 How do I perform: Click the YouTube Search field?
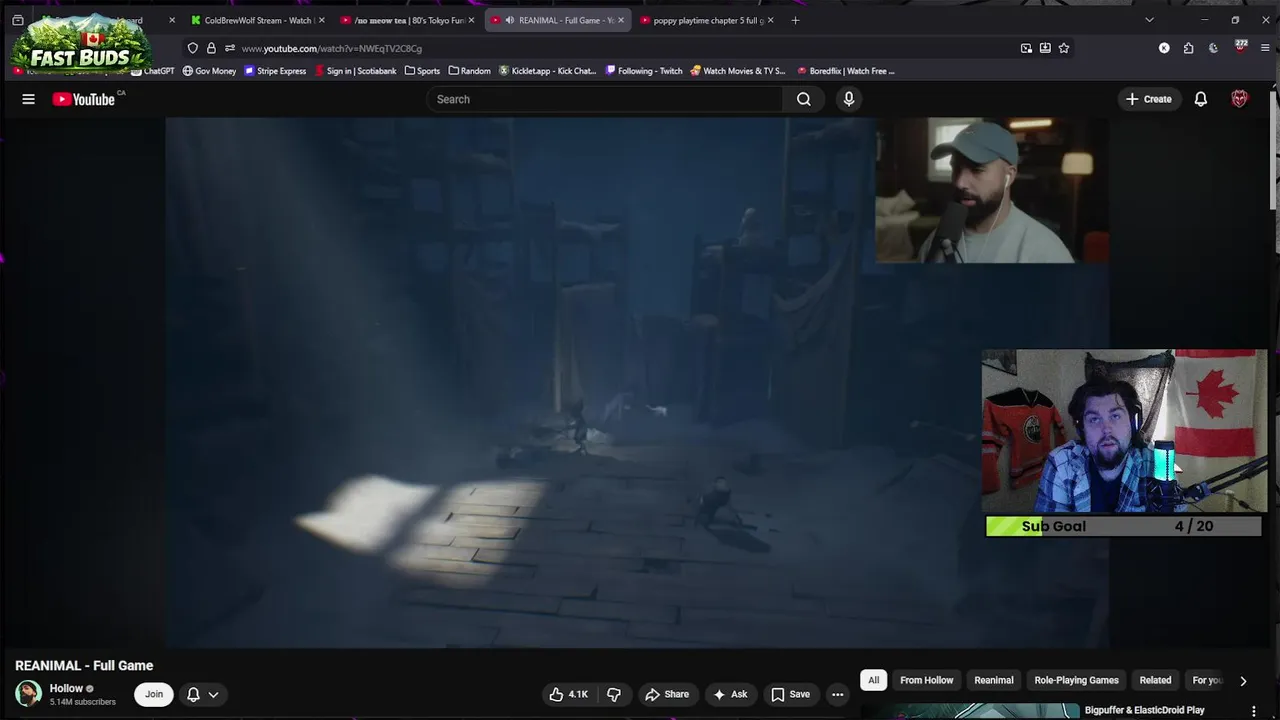(605, 99)
